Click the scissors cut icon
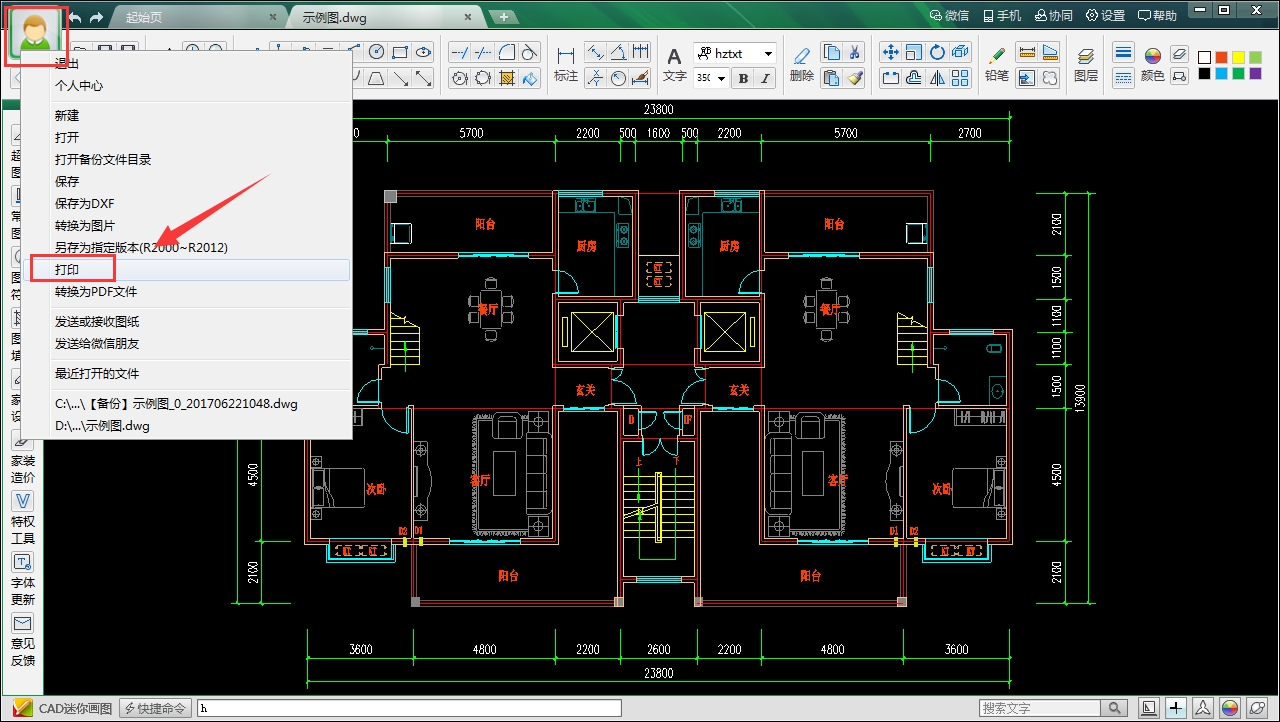Viewport: 1280px width, 722px height. click(x=855, y=53)
